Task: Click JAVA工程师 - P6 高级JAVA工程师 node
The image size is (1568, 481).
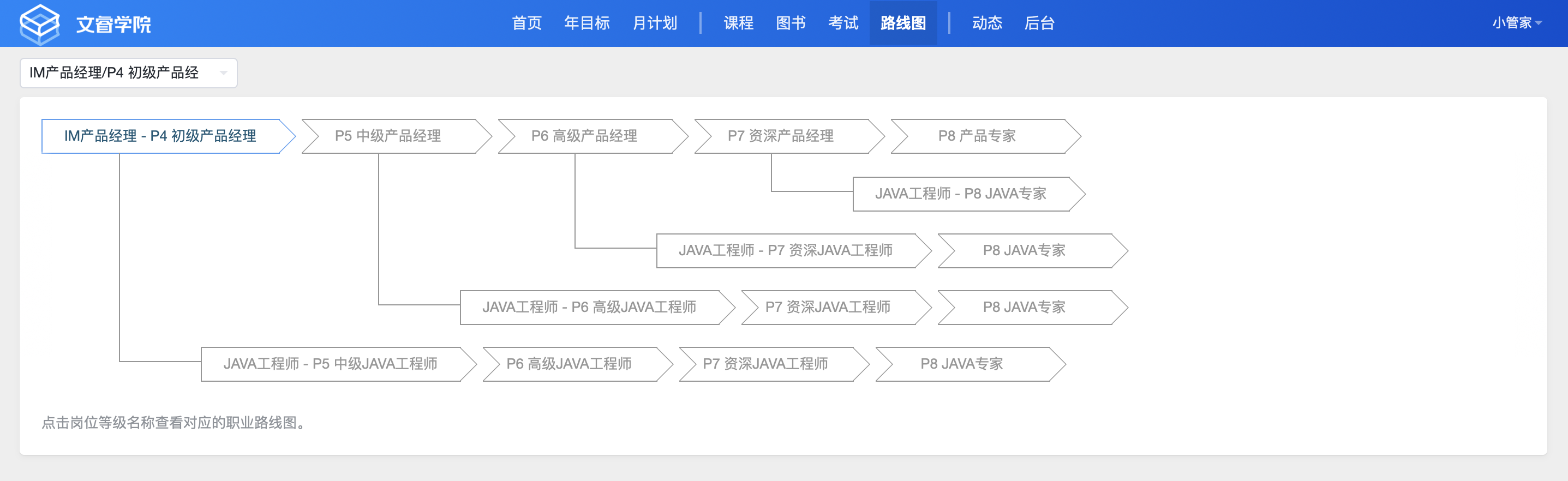Action: [x=597, y=307]
